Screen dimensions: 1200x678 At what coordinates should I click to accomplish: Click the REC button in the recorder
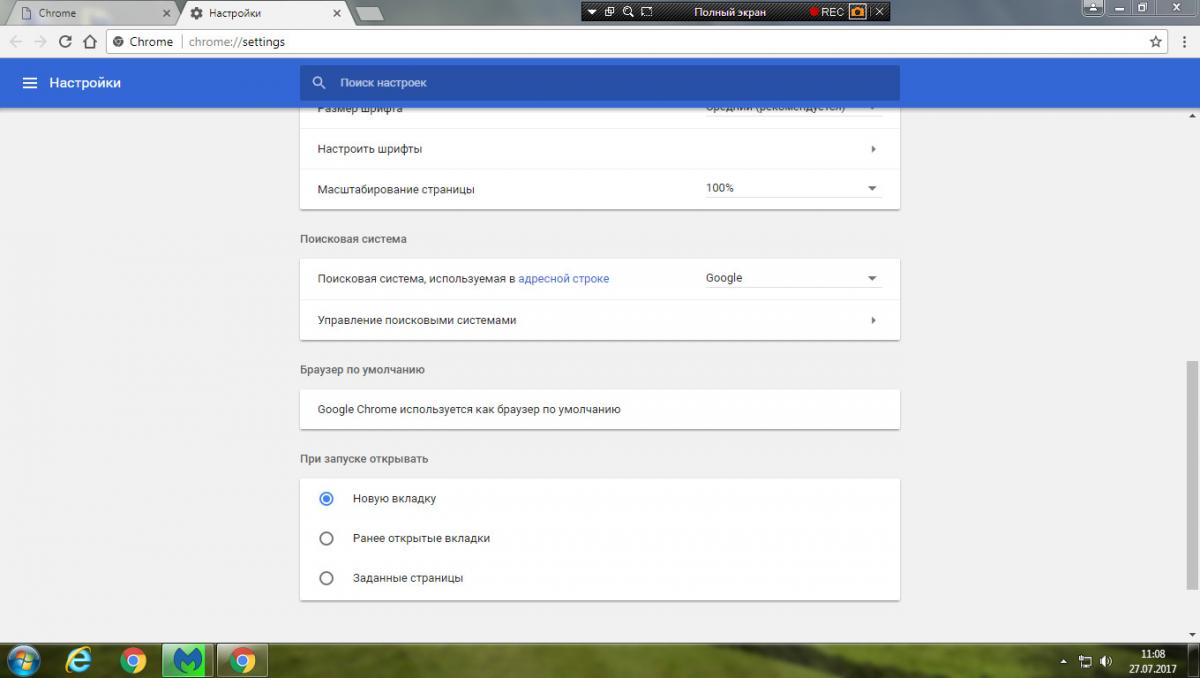(x=826, y=12)
